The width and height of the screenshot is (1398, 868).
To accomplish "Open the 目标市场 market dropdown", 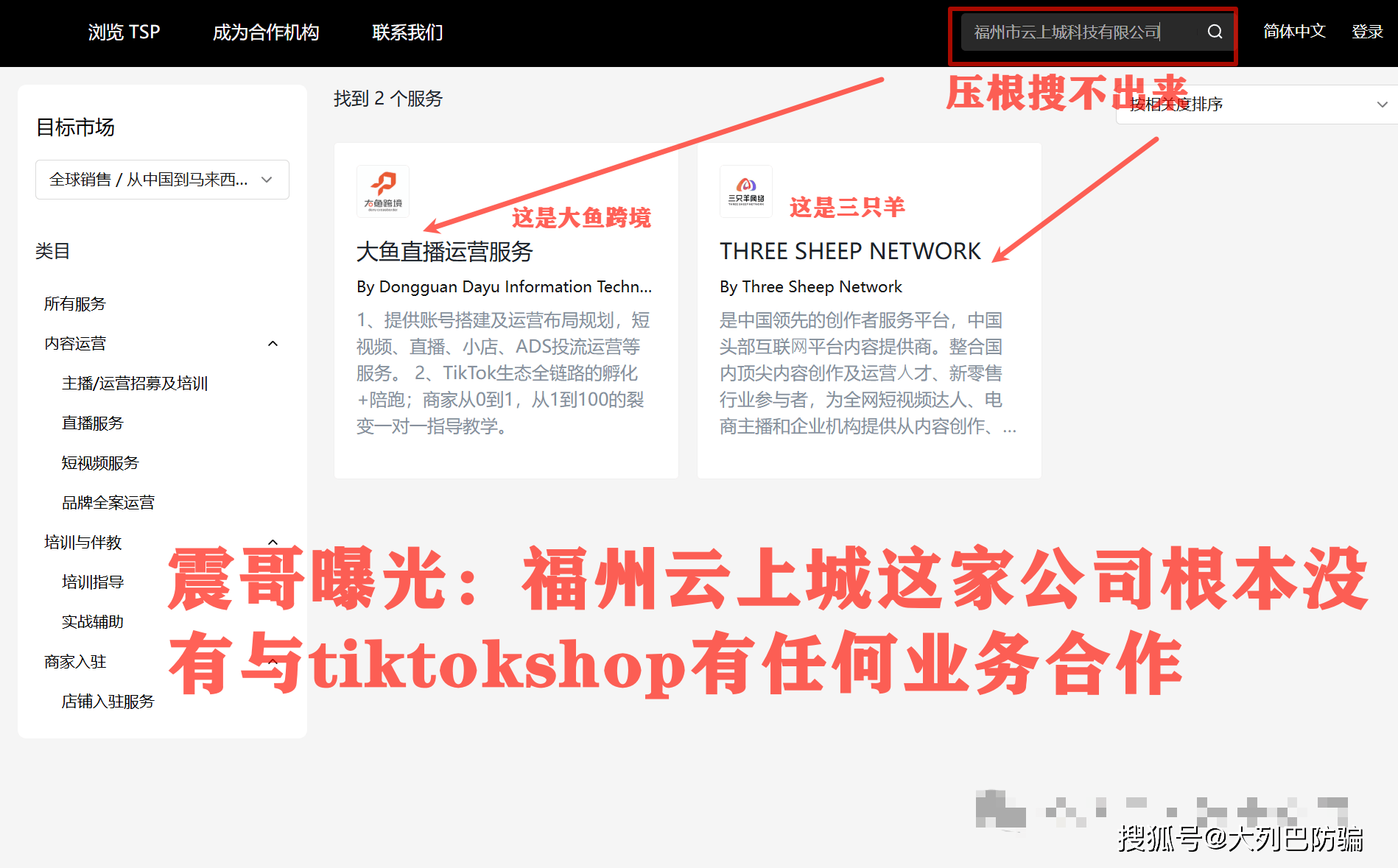I will pyautogui.click(x=162, y=180).
